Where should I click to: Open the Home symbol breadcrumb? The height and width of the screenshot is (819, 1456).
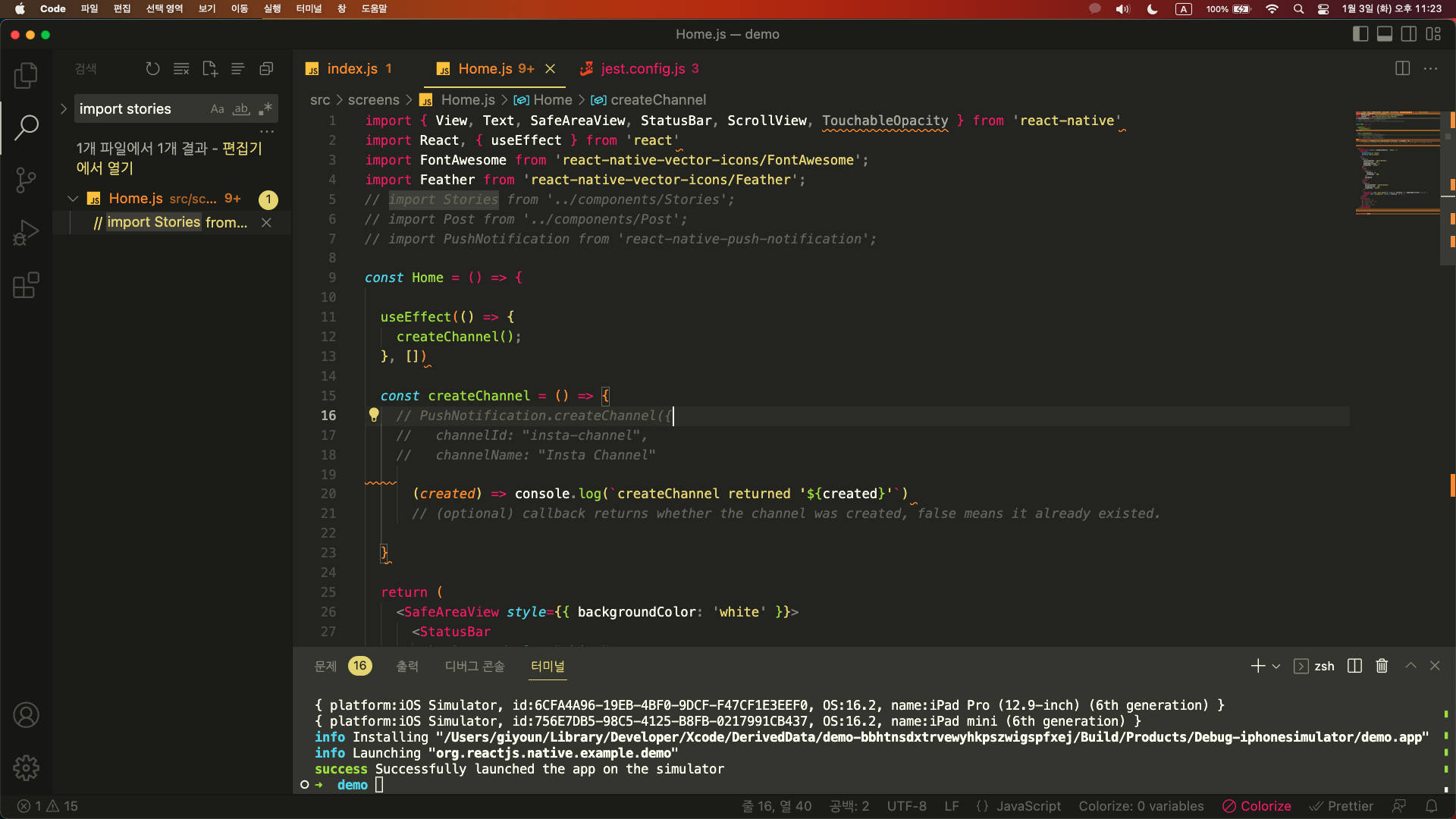point(543,100)
